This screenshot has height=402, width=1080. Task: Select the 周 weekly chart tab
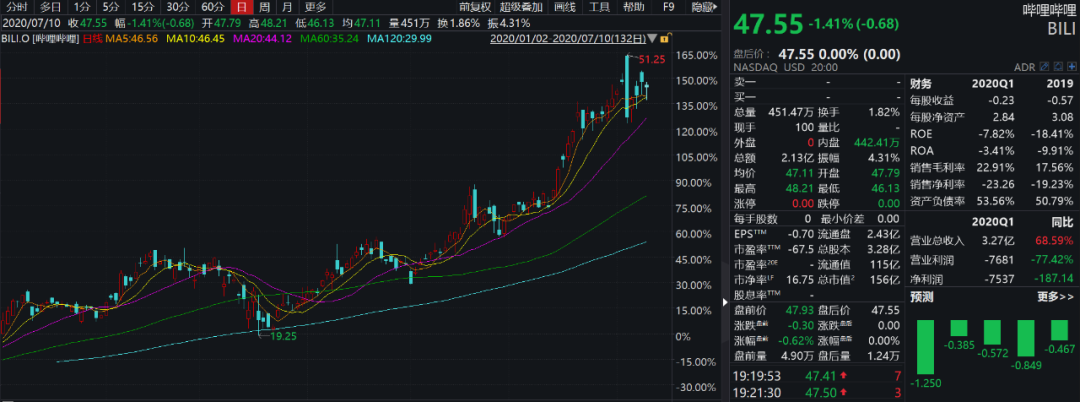point(264,8)
